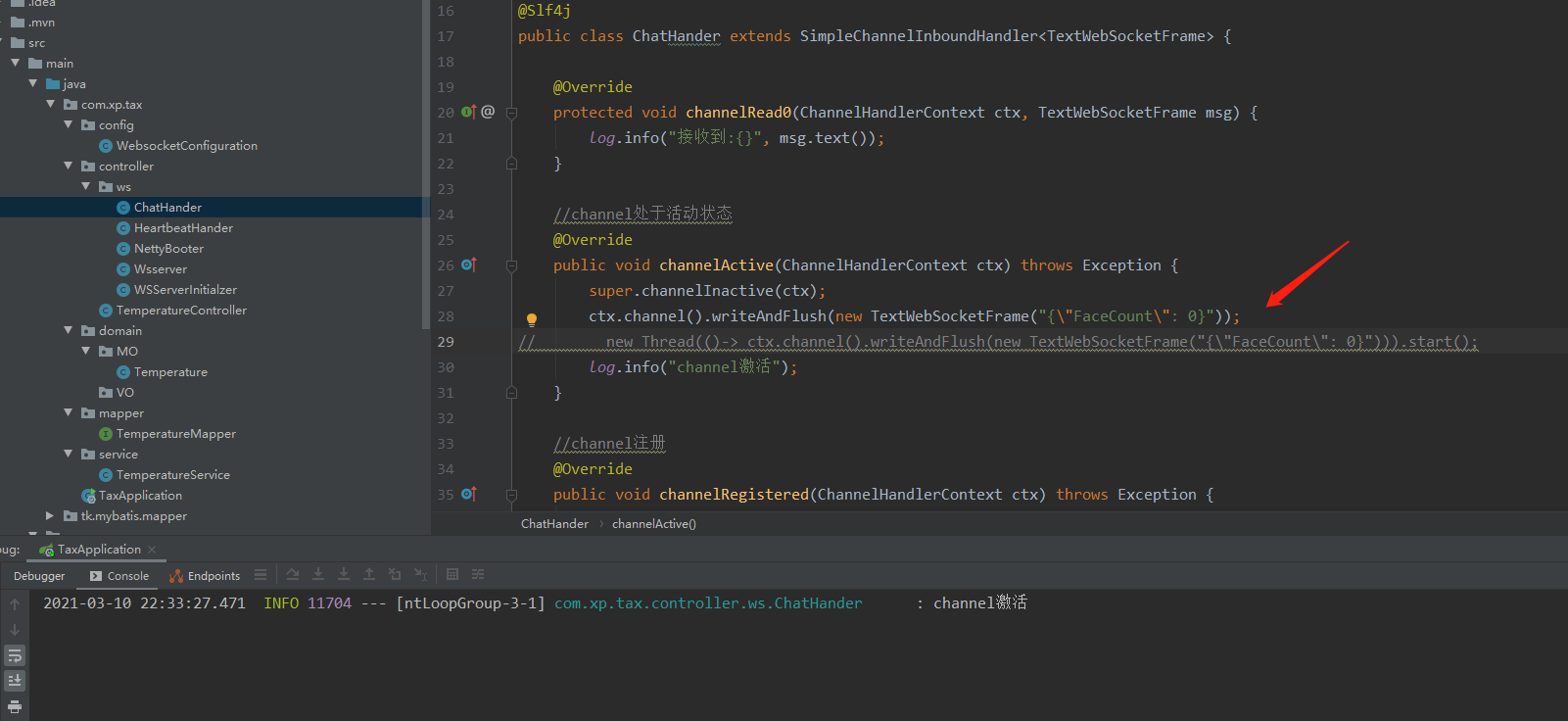Click the console print icon
1568x721 pixels.
coord(15,706)
